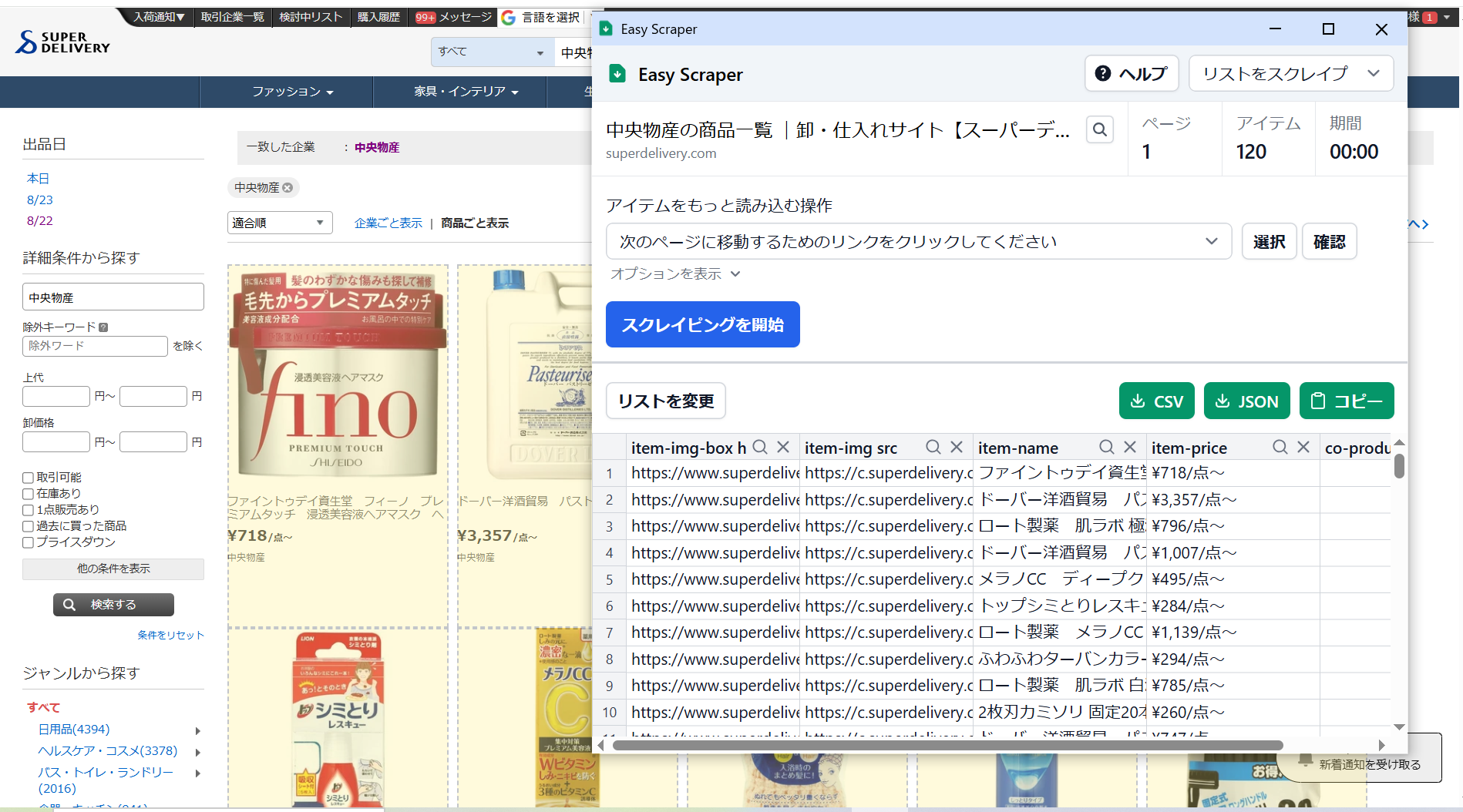
Task: Open the 適合順 sort dropdown
Action: click(280, 223)
